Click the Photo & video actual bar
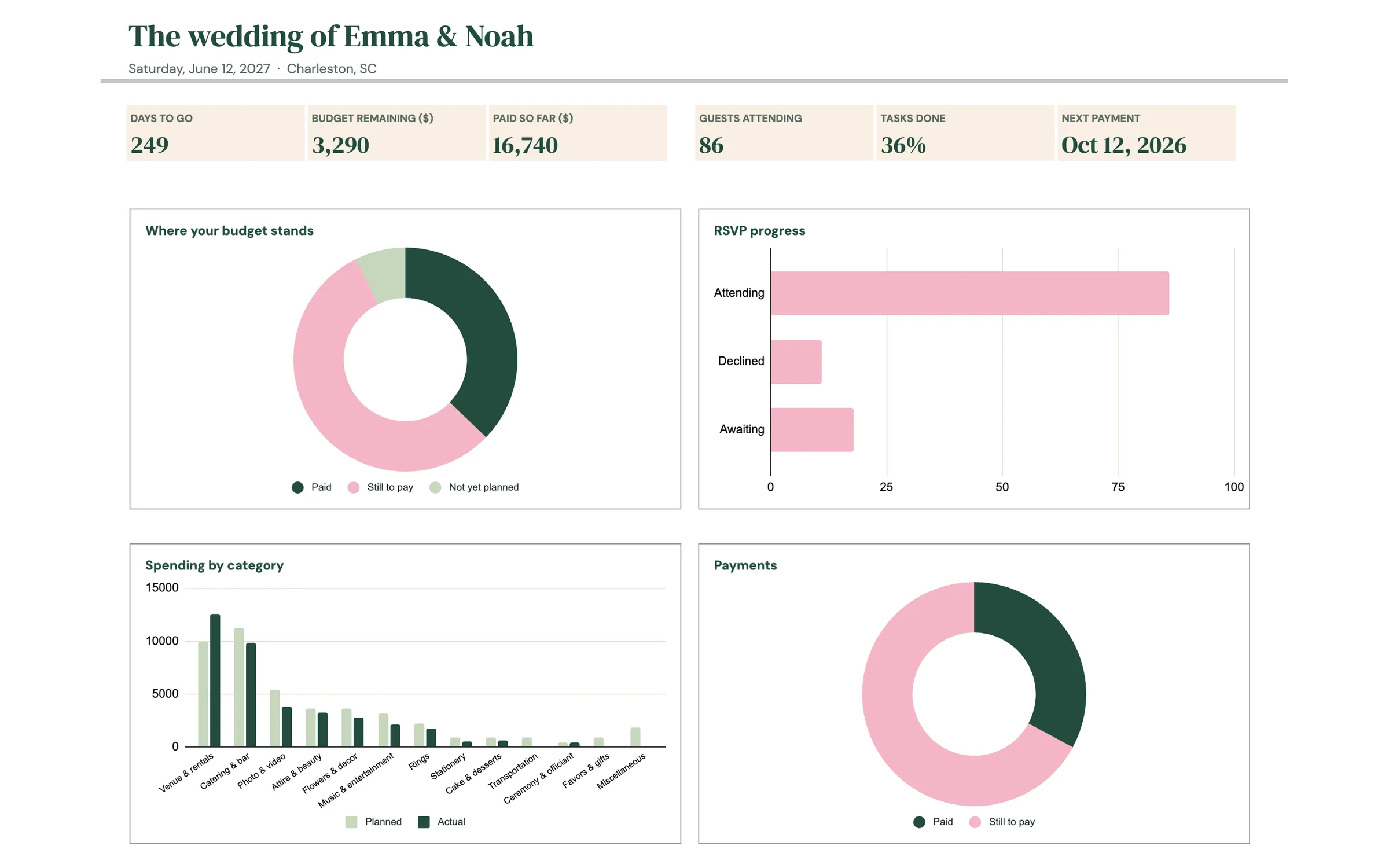Image resolution: width=1389 pixels, height=868 pixels. pyautogui.click(x=287, y=726)
